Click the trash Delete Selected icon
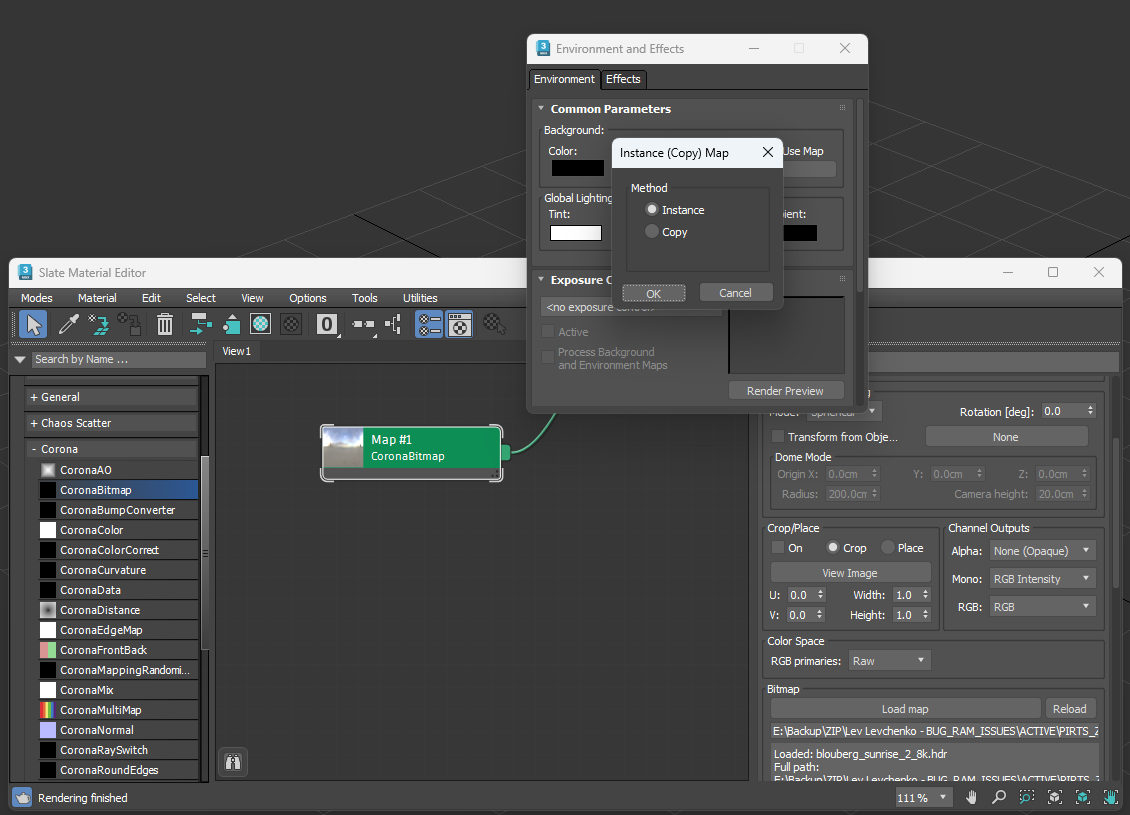Viewport: 1130px width, 815px height. 165,324
